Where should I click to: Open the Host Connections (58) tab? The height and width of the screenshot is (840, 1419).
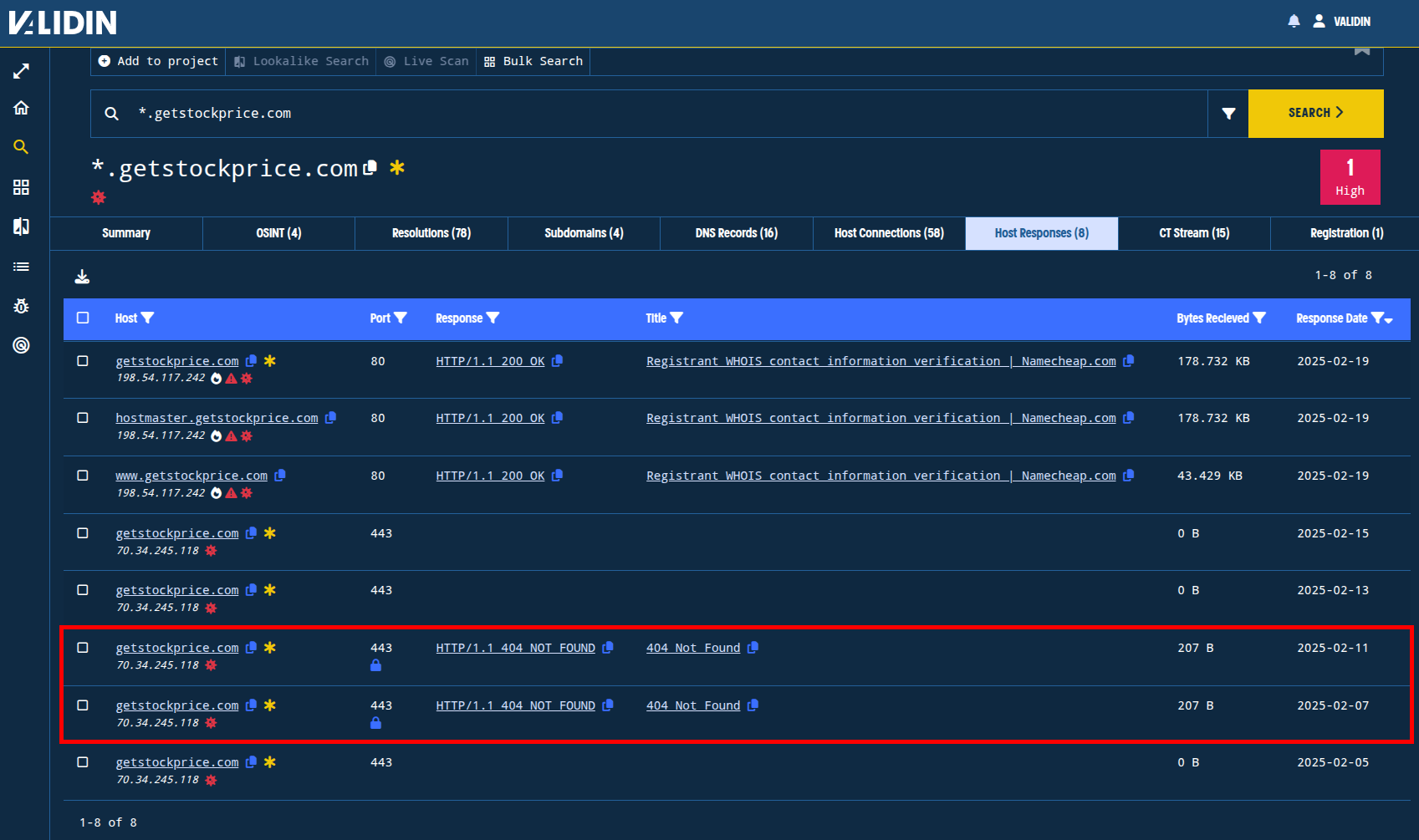coord(889,233)
